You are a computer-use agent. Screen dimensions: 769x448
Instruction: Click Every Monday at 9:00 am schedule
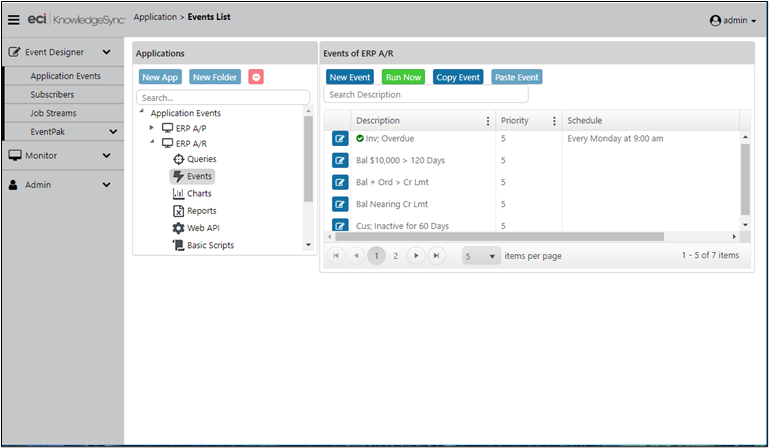point(615,138)
